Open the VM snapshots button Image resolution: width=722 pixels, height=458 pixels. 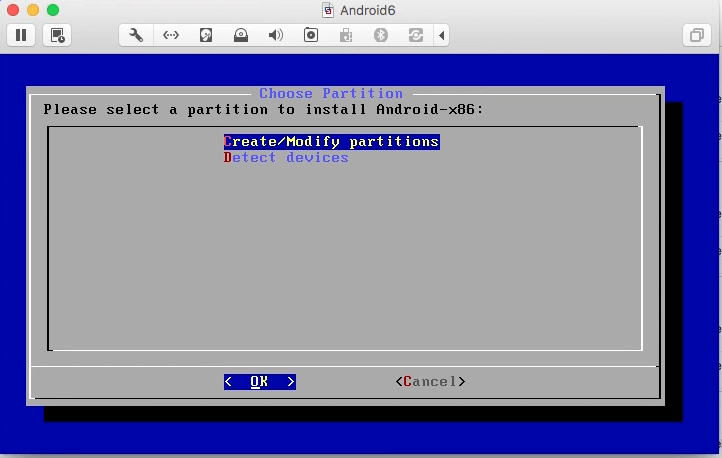(x=57, y=35)
